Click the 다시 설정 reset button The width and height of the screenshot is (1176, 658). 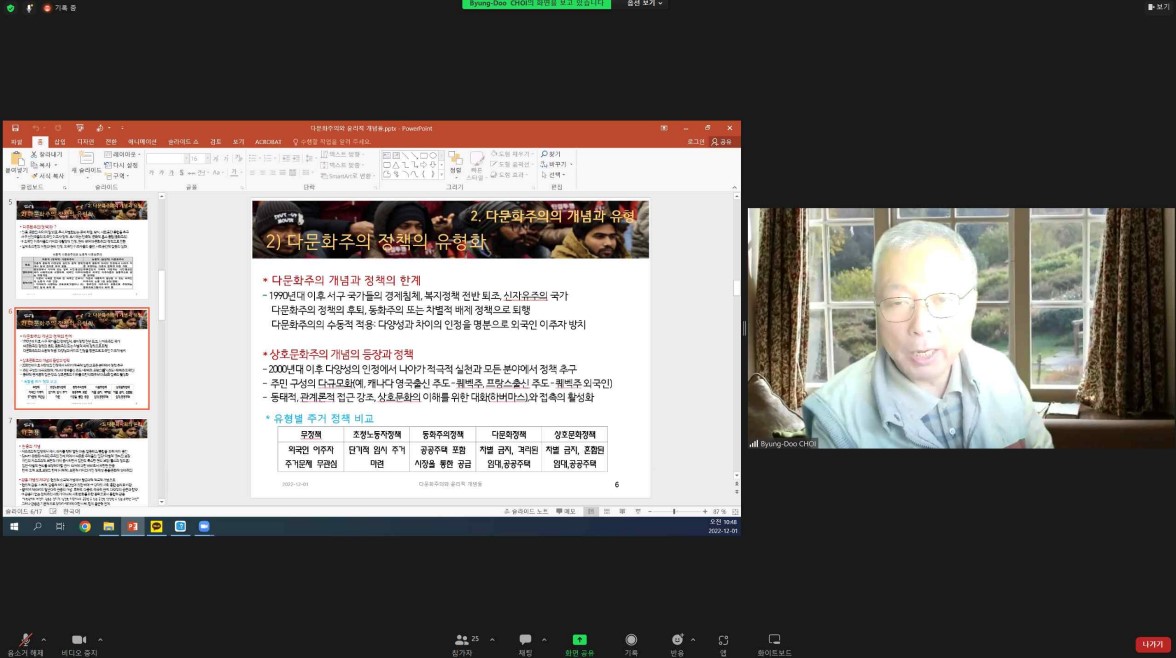tap(122, 165)
